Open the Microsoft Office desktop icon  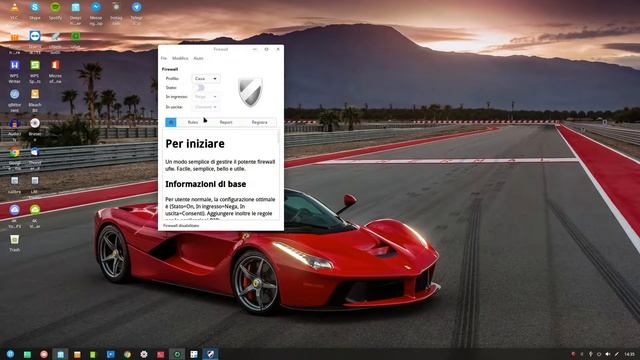[55, 65]
